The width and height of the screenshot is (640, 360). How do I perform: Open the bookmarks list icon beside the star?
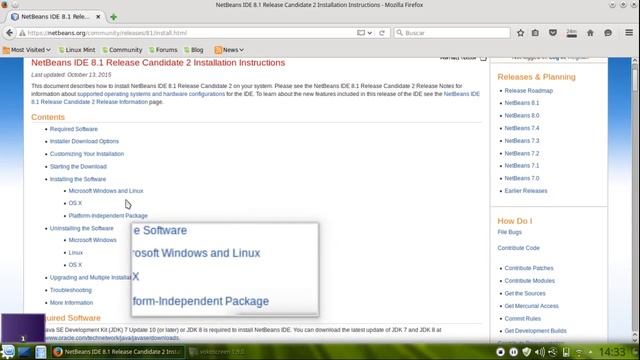[535, 33]
